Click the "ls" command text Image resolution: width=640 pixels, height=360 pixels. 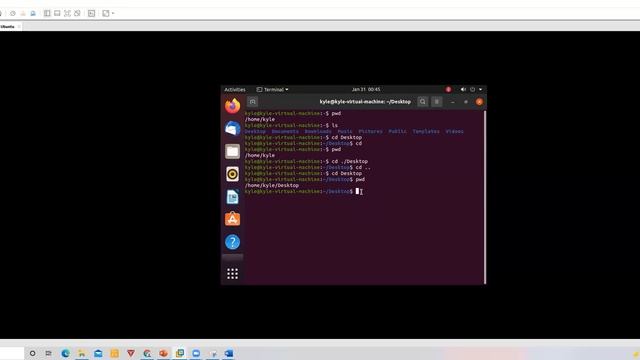(335, 125)
